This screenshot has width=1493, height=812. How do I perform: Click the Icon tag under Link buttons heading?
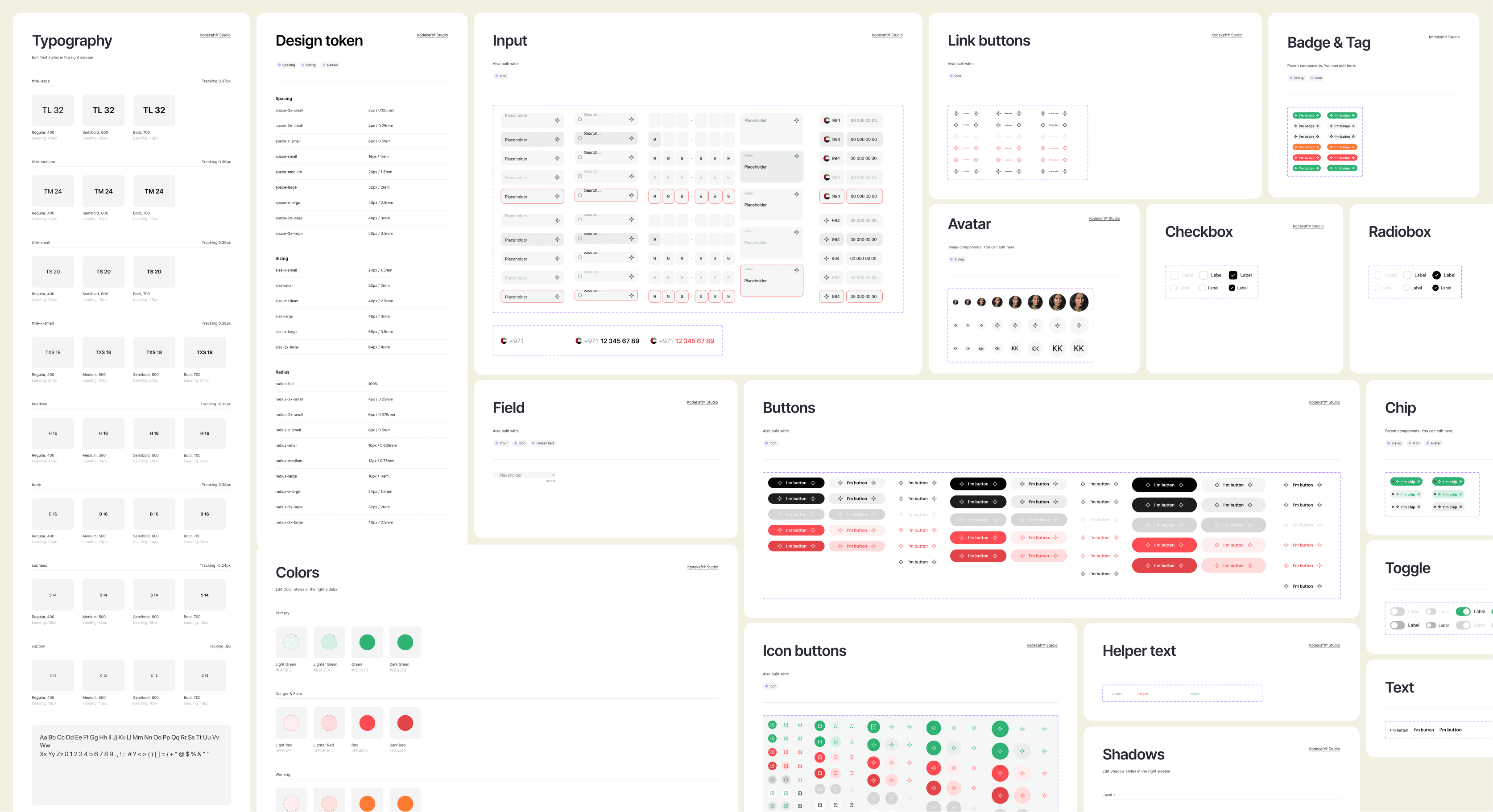click(x=955, y=76)
